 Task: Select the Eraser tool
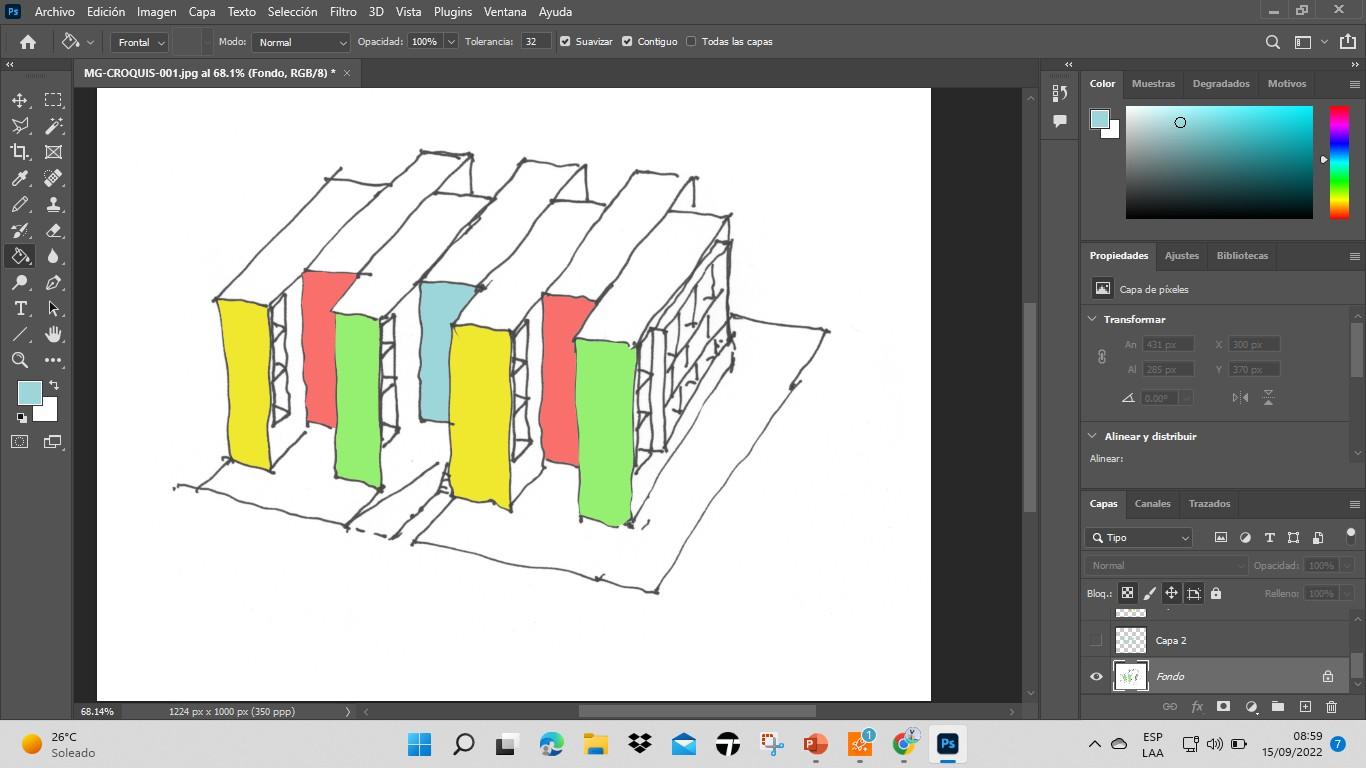coord(54,230)
